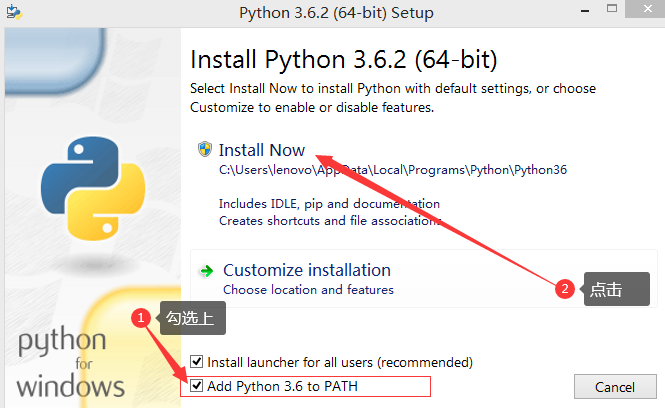Click the 'Python 3.6.2 (64-bit) Setup' window title
Viewport: 665px width, 408px height.
336,13
